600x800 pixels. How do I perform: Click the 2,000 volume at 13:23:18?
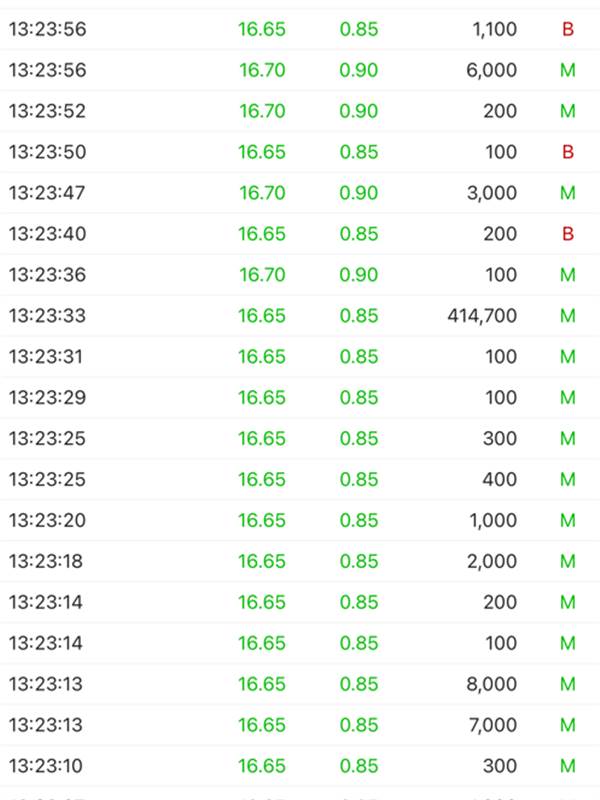[x=492, y=562]
